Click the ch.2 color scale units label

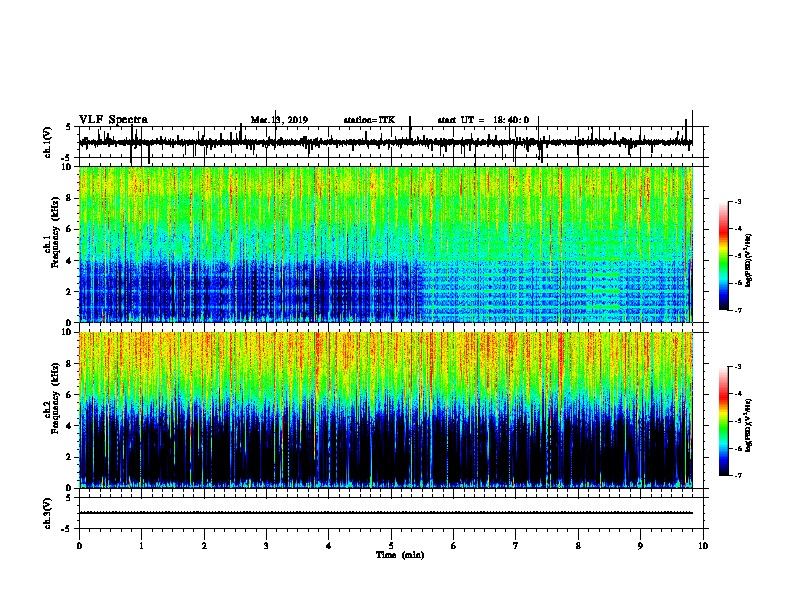click(x=749, y=425)
